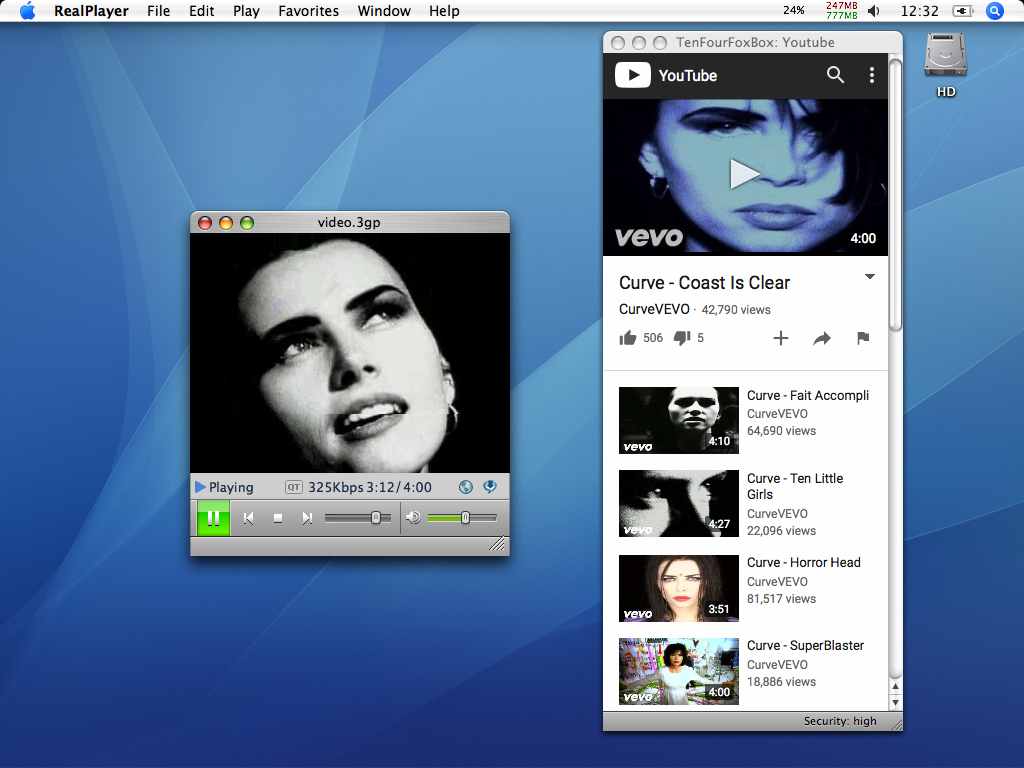Click the Curve - Fait Accompli title

click(x=808, y=396)
